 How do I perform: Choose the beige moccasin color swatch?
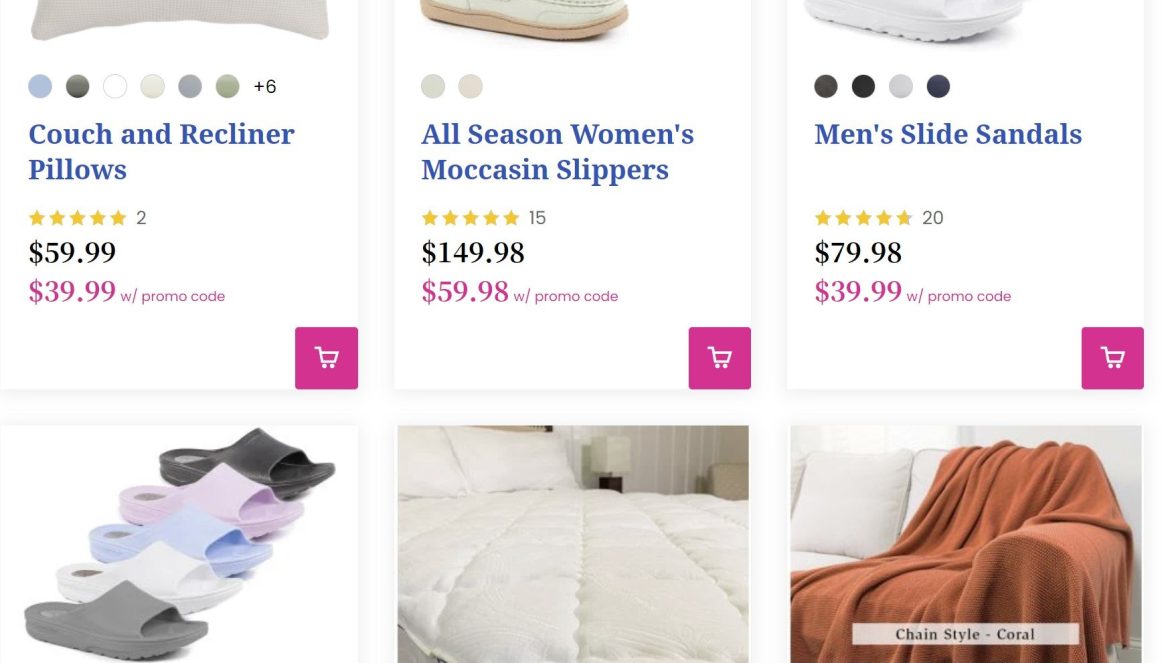pos(470,87)
